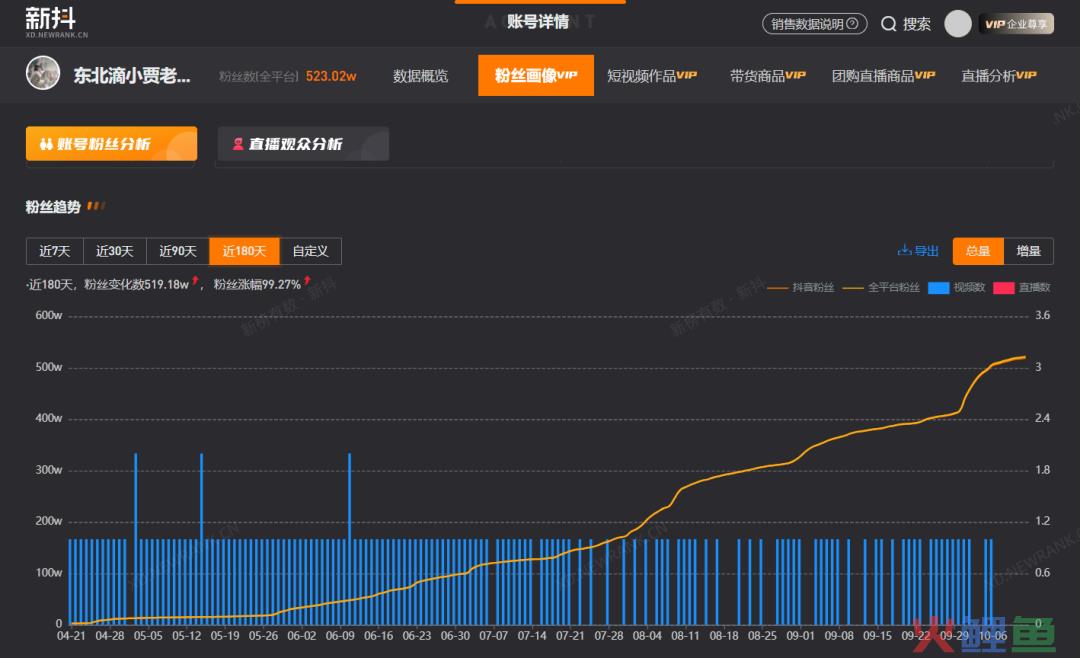Open the search magnifier icon
Image resolution: width=1080 pixels, height=658 pixels.
pos(889,24)
